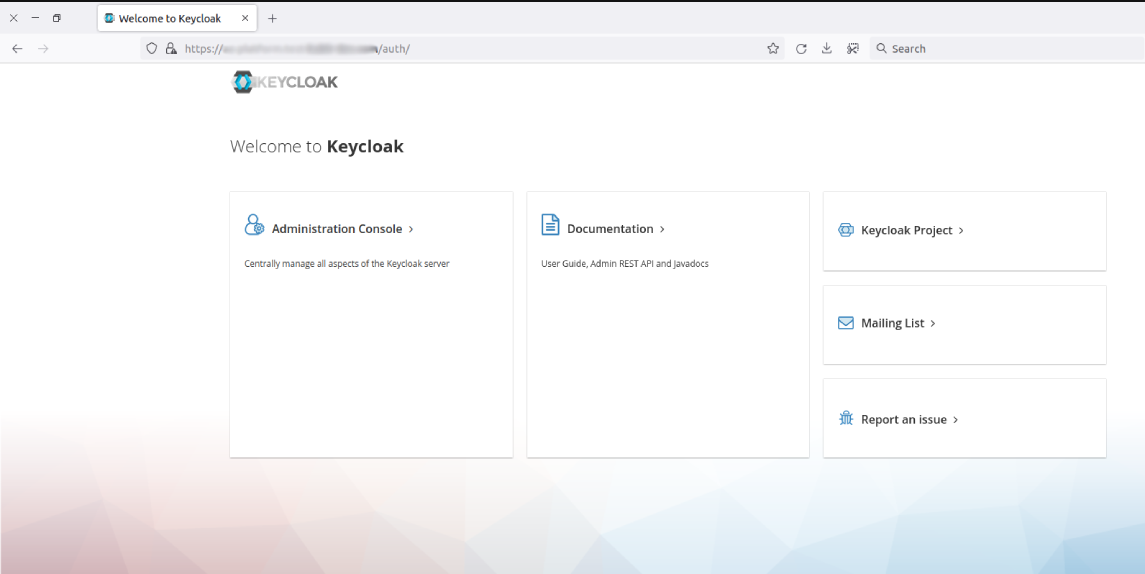Click the magnifier icon in Search box
Image resolution: width=1145 pixels, height=574 pixels.
[x=881, y=48]
